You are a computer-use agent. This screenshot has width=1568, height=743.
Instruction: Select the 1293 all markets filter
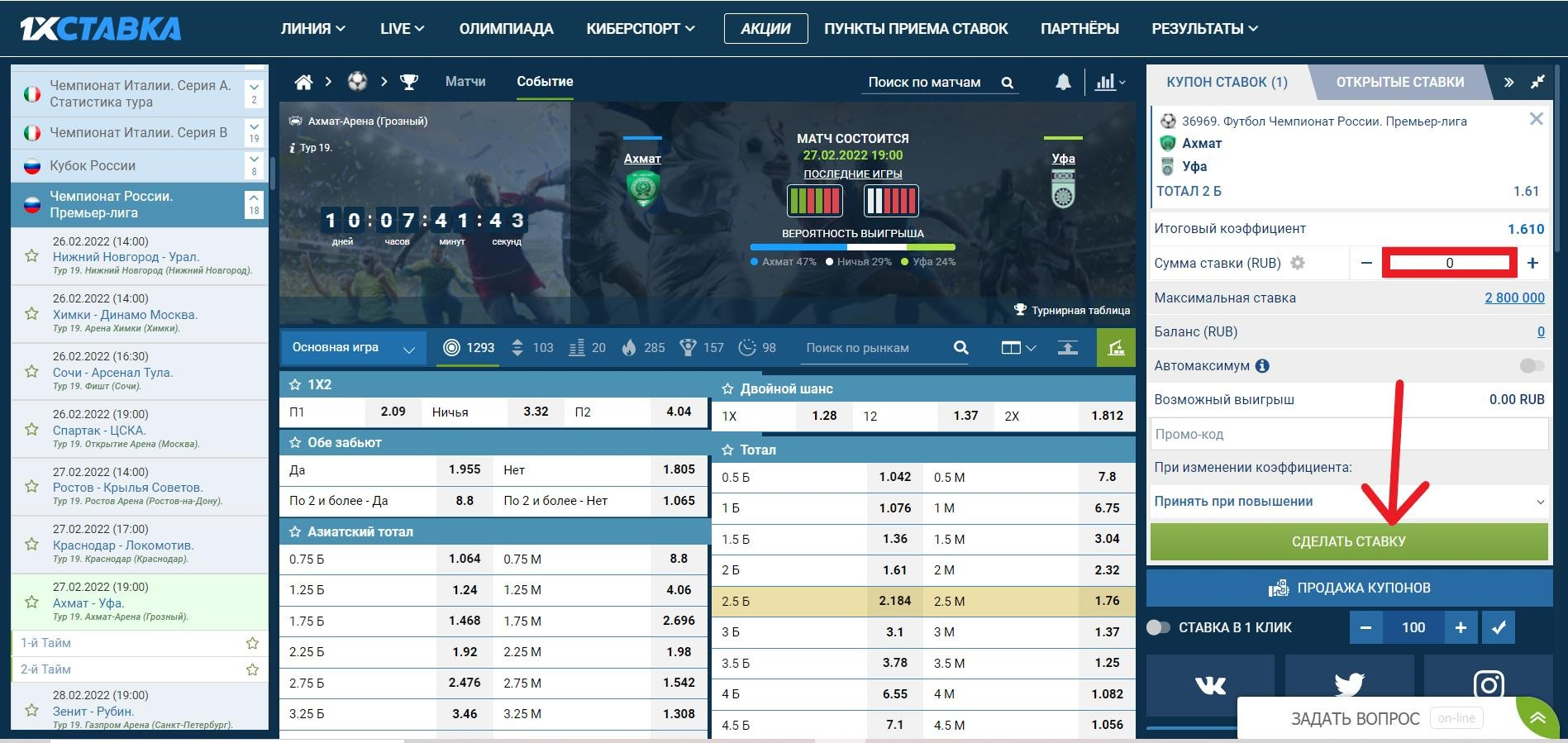click(469, 348)
